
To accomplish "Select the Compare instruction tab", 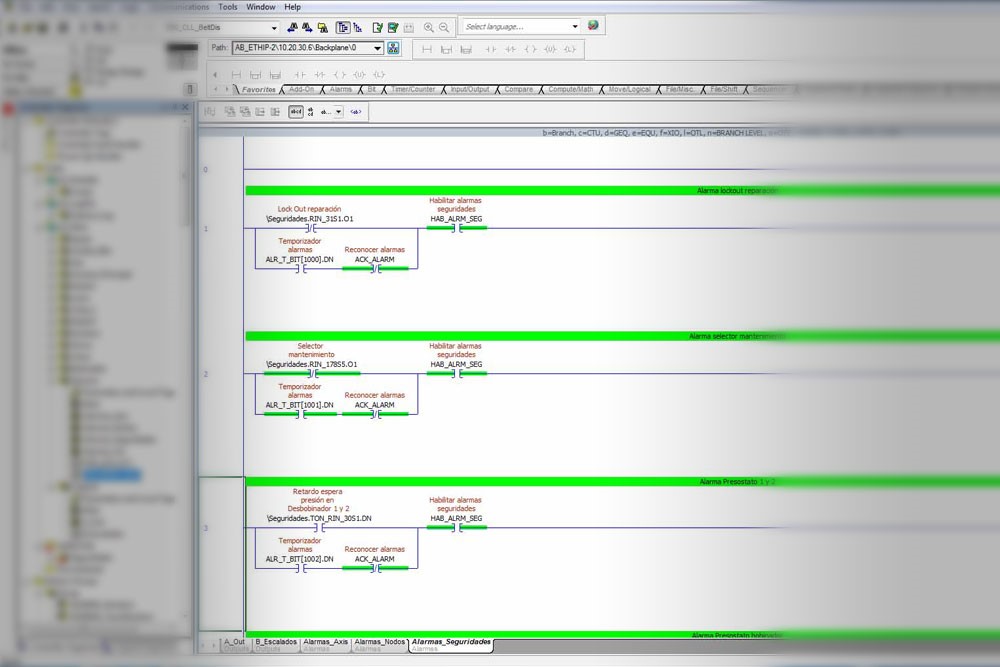I will 518,89.
